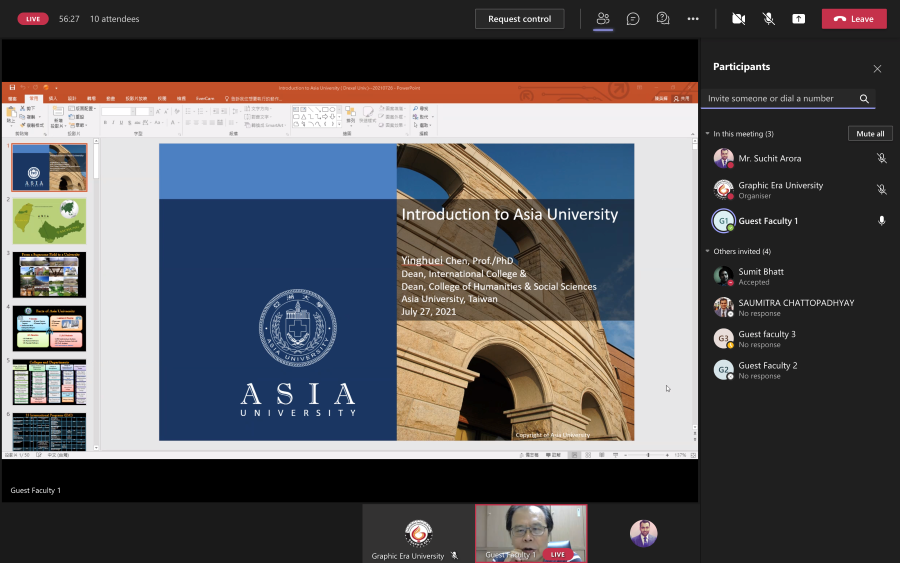The height and width of the screenshot is (563, 900).
Task: Open the Select dropdown in editing group
Action: 422,125
